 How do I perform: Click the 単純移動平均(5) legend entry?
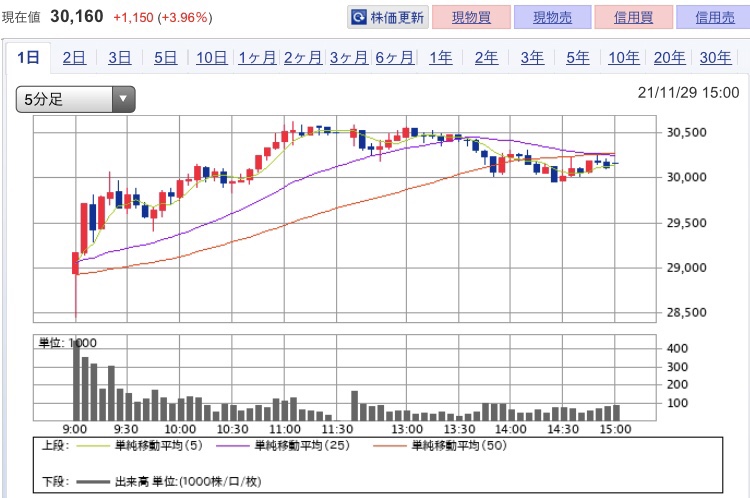click(159, 446)
